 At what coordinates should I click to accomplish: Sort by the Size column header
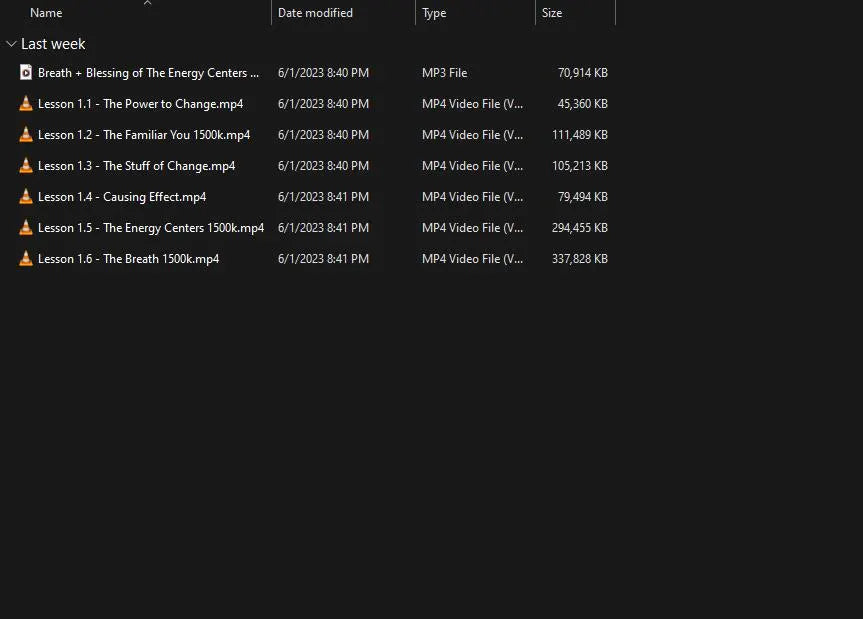click(552, 13)
